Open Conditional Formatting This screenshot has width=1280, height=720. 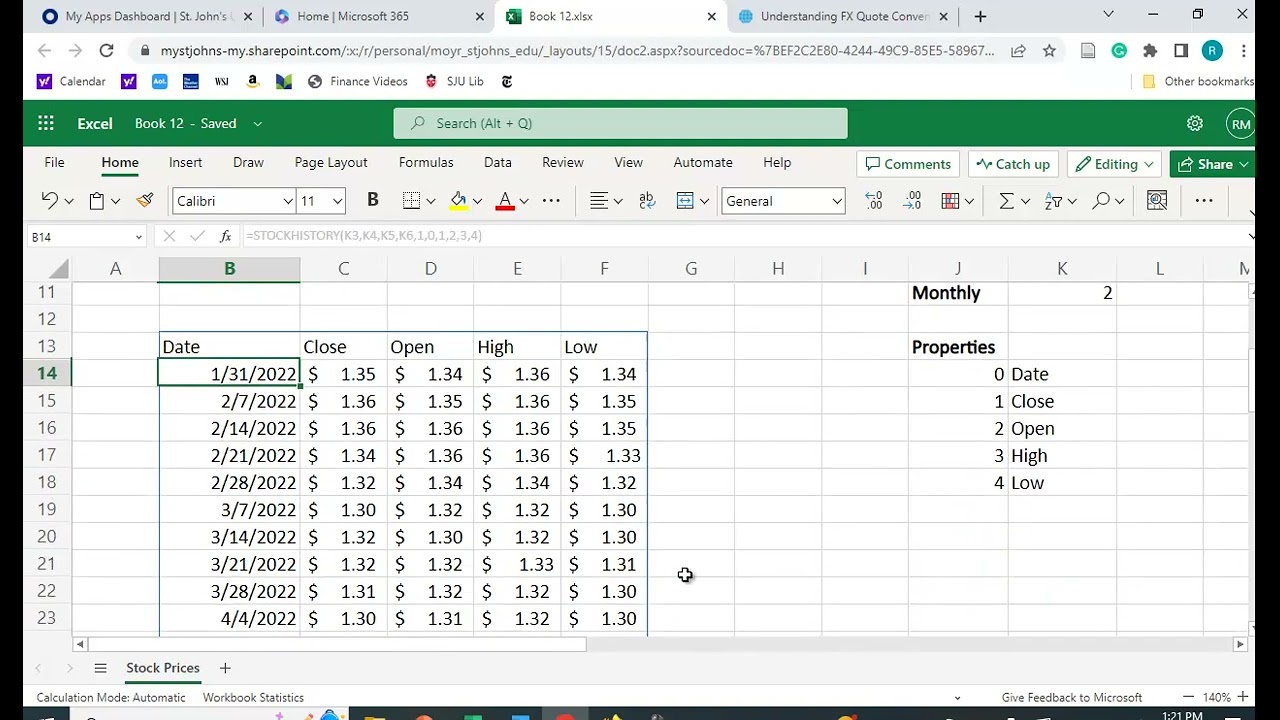pos(950,201)
